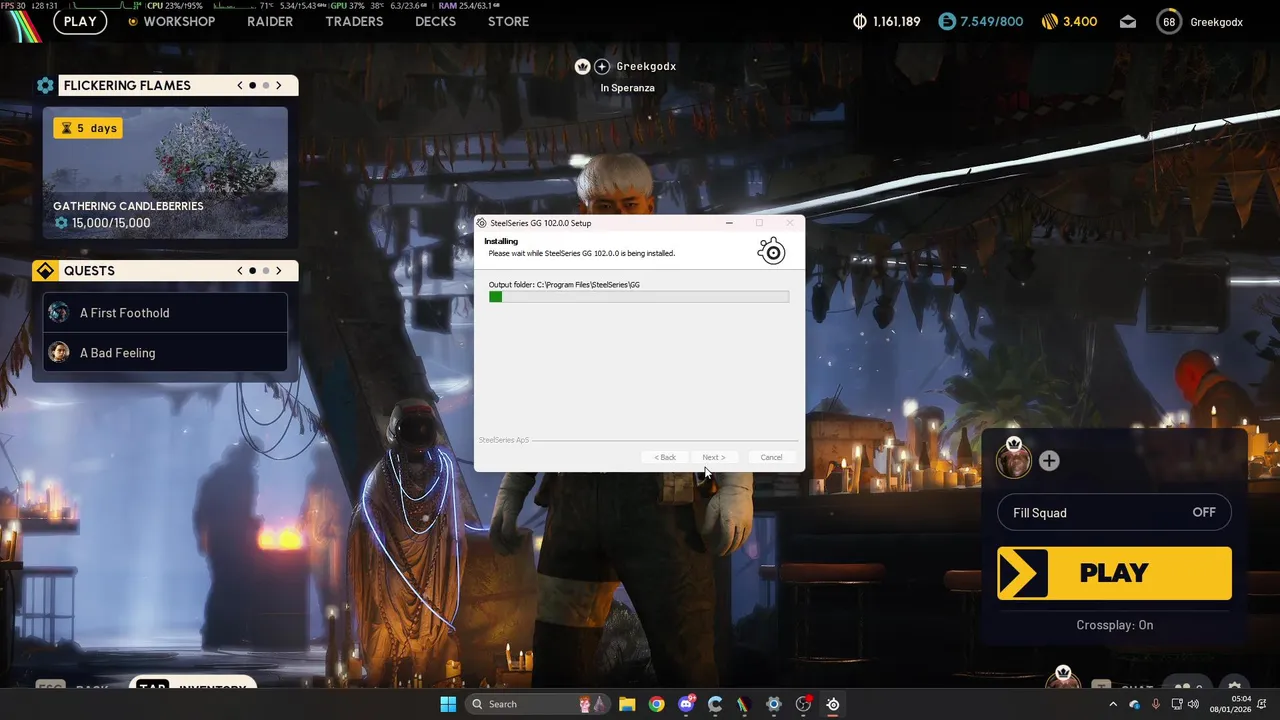Image resolution: width=1280 pixels, height=720 pixels.
Task: Open the gear-shaped app on taskbar
Action: pyautogui.click(x=773, y=704)
